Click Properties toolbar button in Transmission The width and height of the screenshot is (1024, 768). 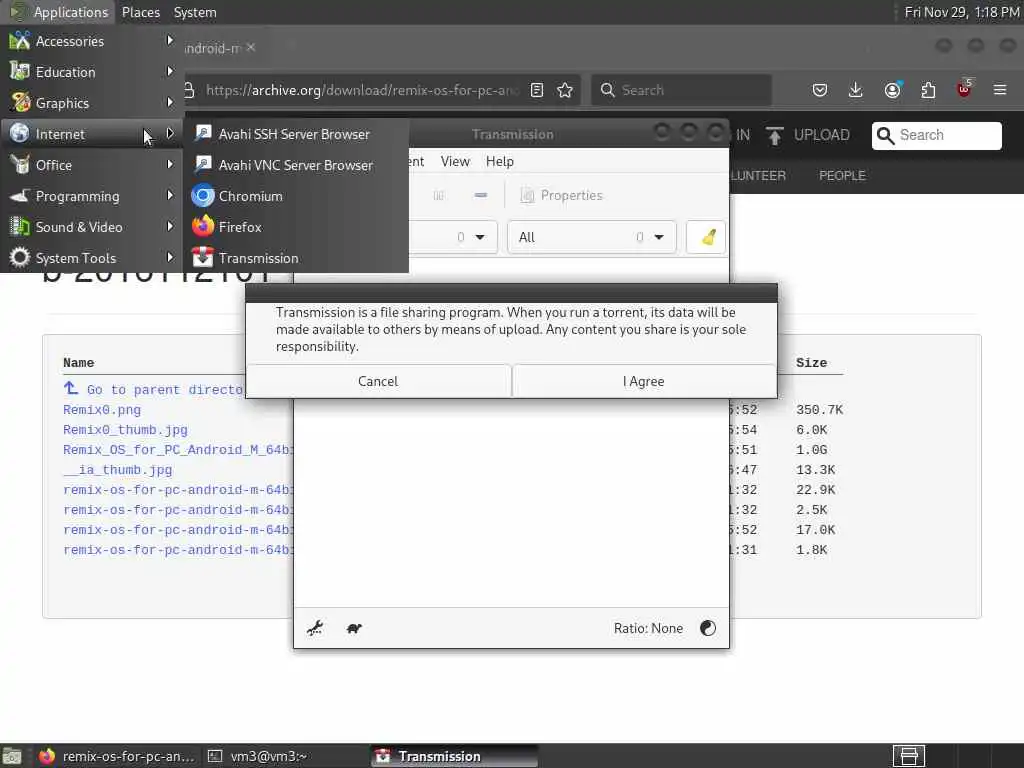coord(562,195)
